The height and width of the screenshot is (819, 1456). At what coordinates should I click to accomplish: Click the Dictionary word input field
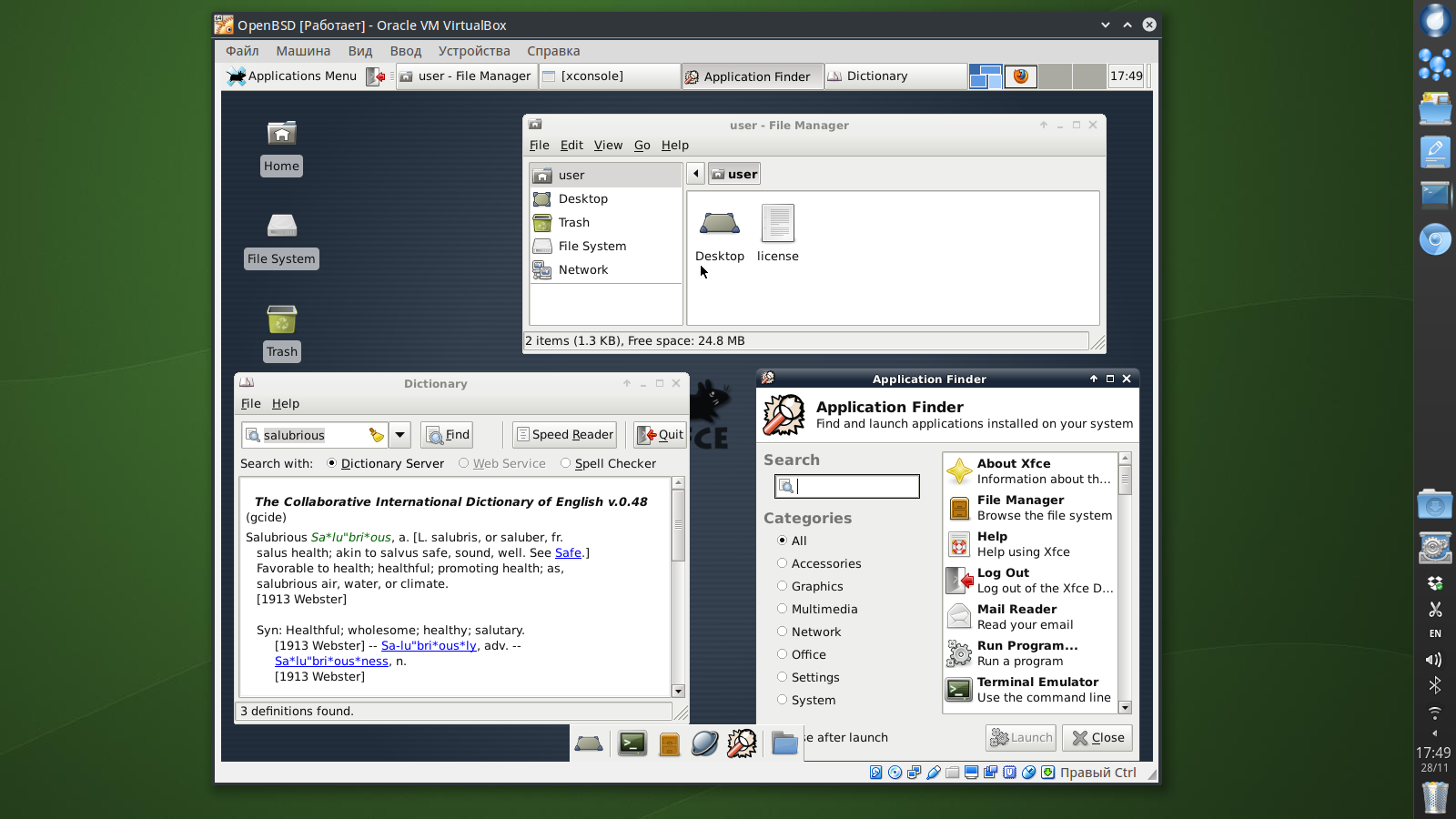point(315,435)
